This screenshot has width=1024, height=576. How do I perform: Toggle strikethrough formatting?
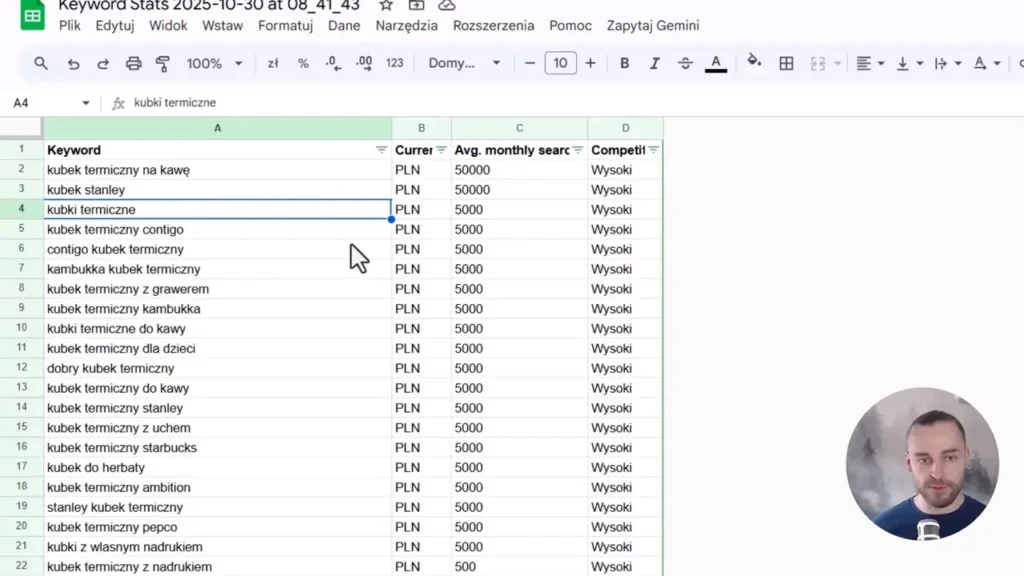685,63
